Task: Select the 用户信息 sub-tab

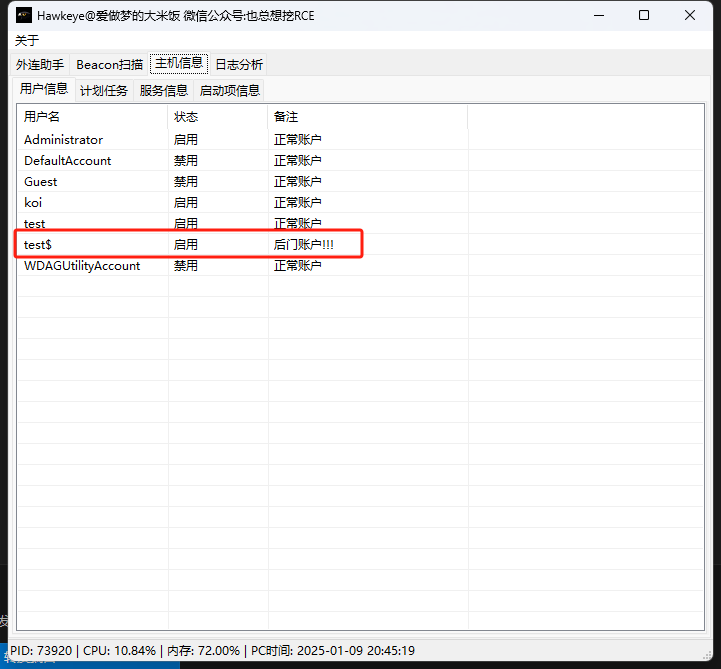Action: pyautogui.click(x=44, y=89)
